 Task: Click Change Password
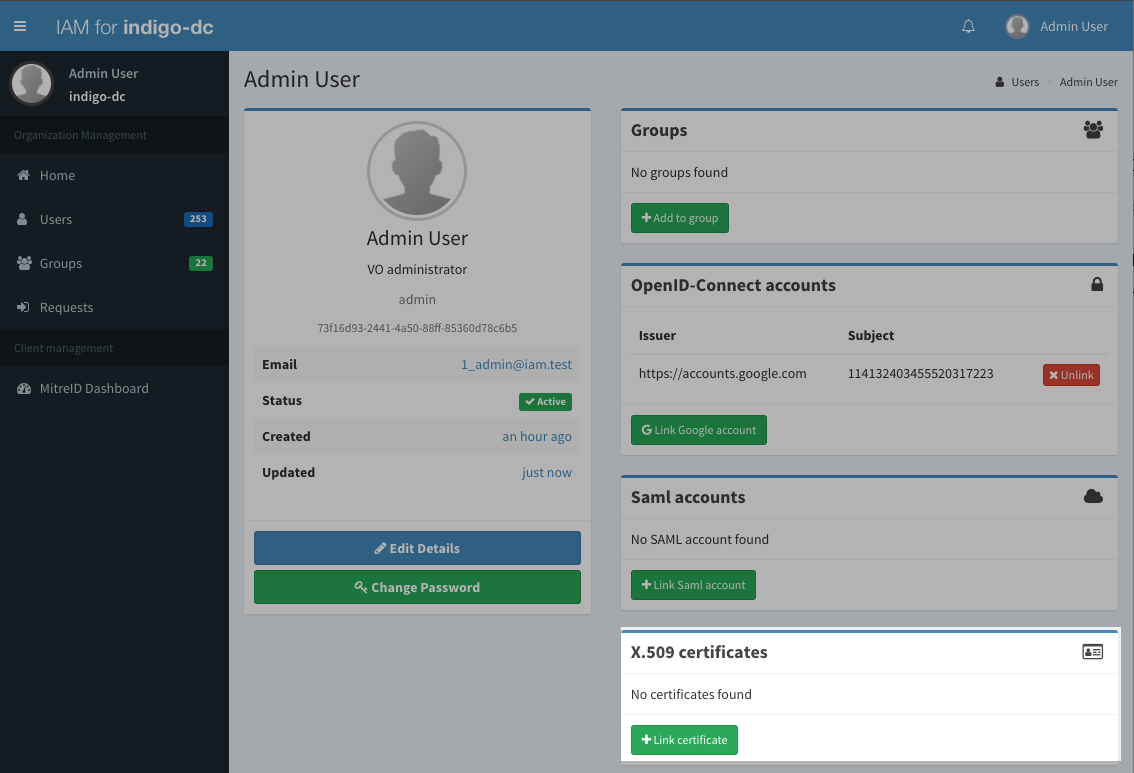(417, 587)
